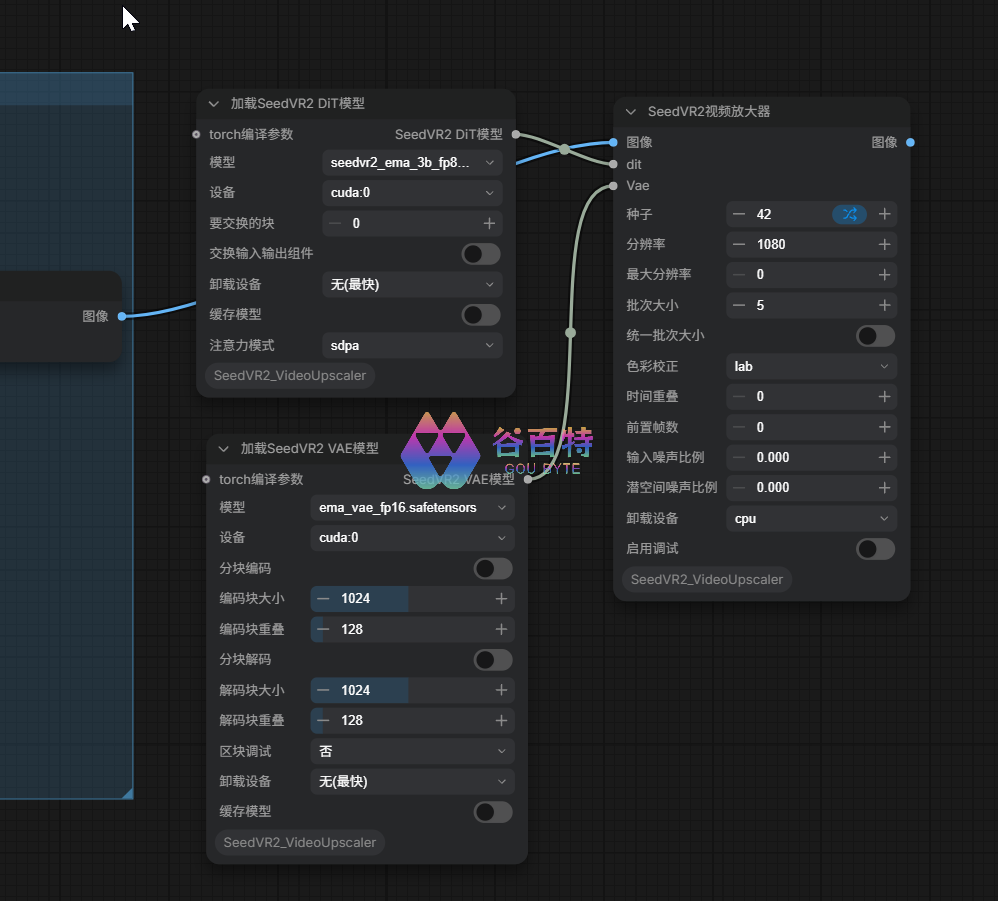Enable 分块解码 switch
Image resolution: width=998 pixels, height=901 pixels.
[x=493, y=660]
